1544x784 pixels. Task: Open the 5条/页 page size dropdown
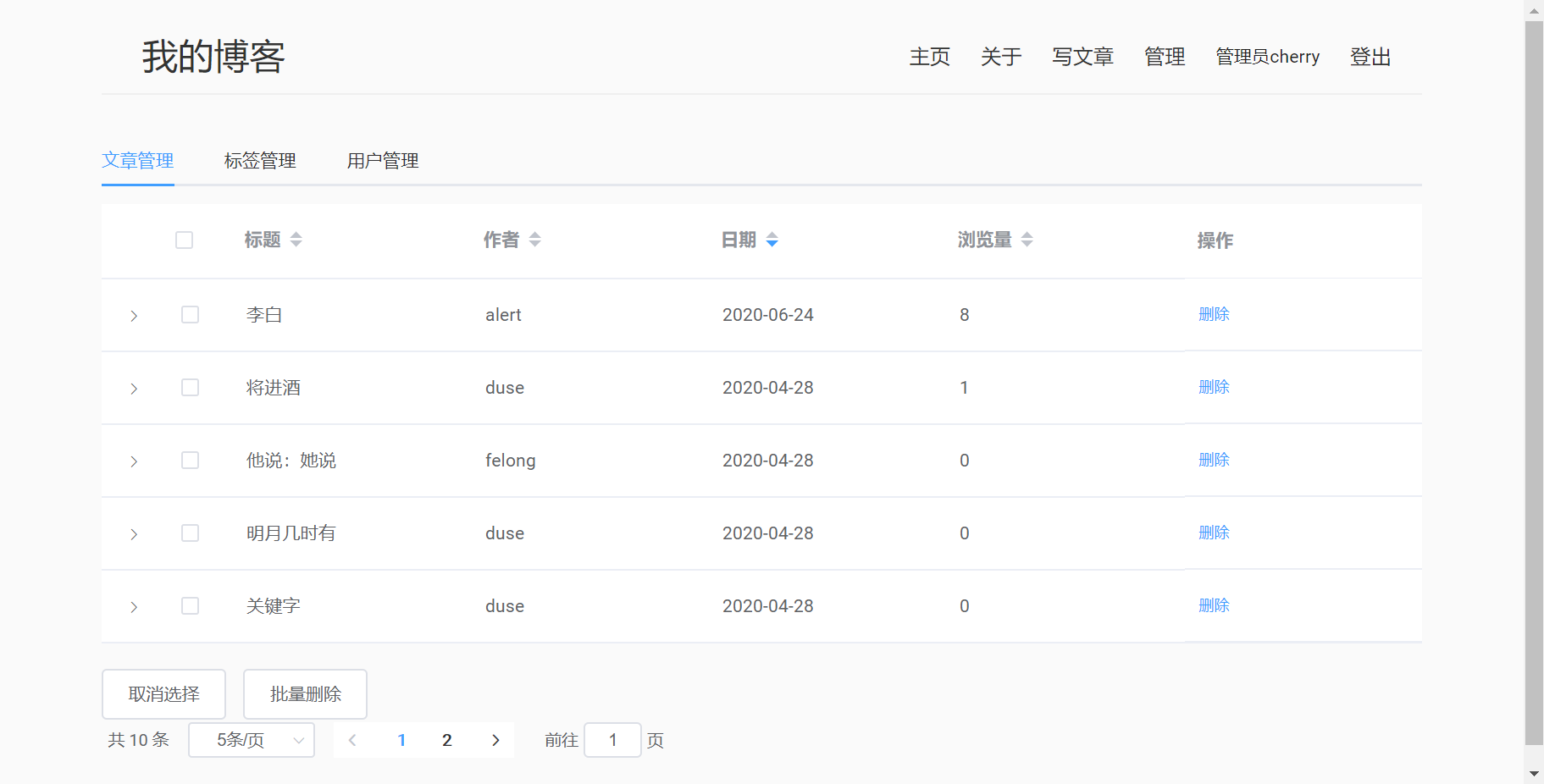point(252,740)
